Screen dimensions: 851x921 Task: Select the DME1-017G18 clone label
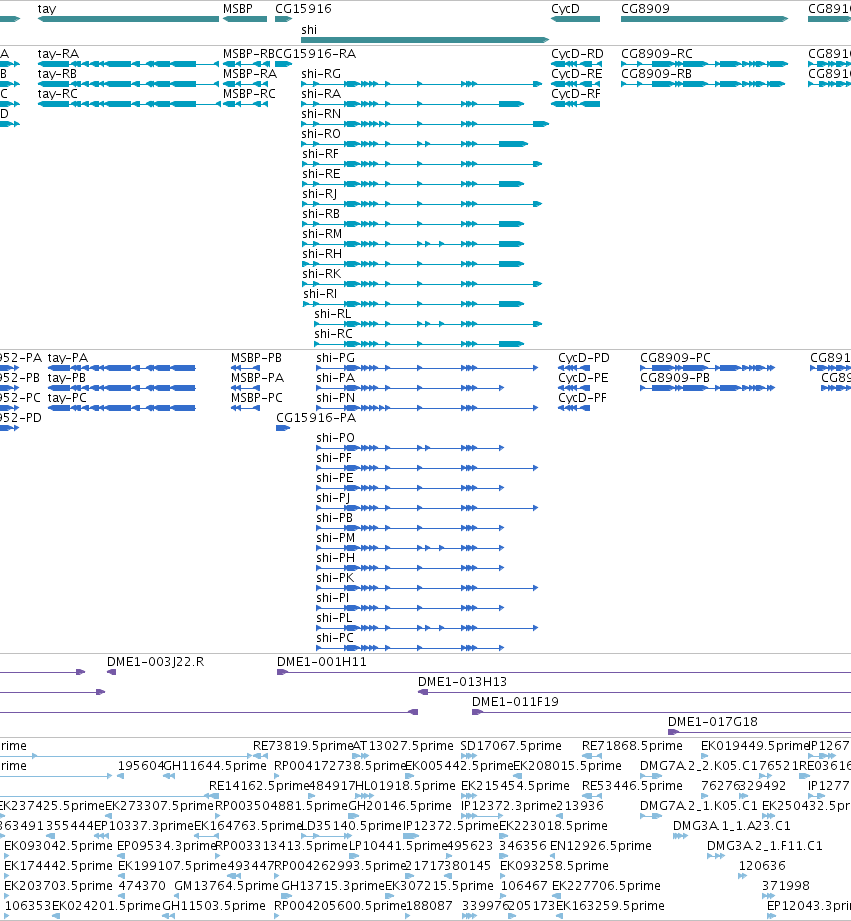point(713,722)
